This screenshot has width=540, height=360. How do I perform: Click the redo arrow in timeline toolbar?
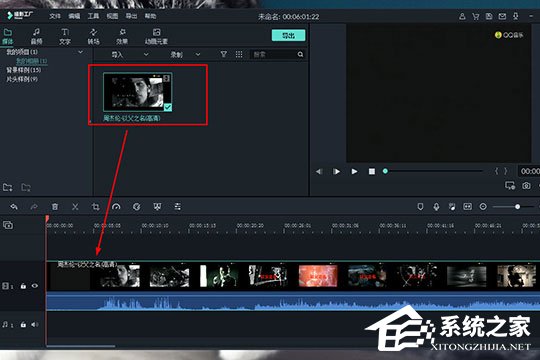point(34,207)
